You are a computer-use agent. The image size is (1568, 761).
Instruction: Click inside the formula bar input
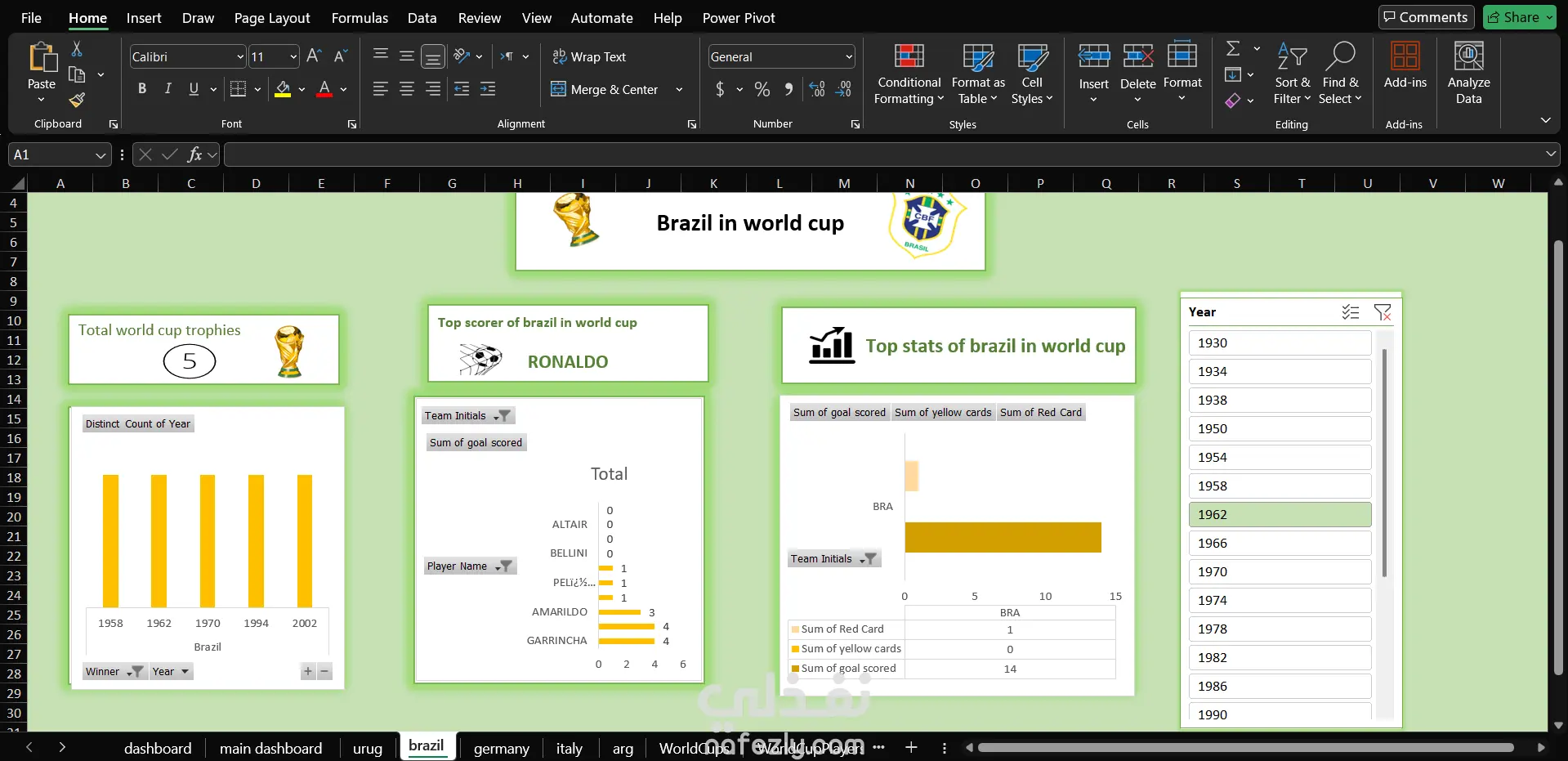point(882,154)
